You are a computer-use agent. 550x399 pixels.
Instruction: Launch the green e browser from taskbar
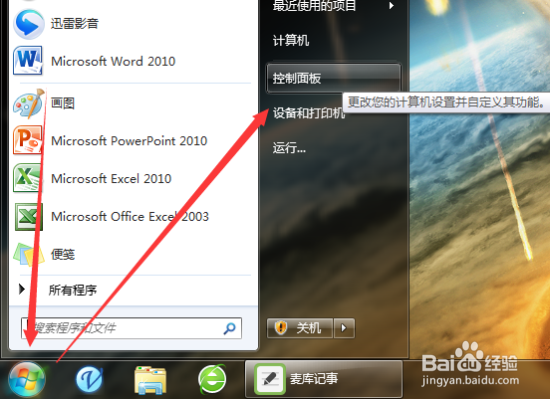(x=212, y=379)
